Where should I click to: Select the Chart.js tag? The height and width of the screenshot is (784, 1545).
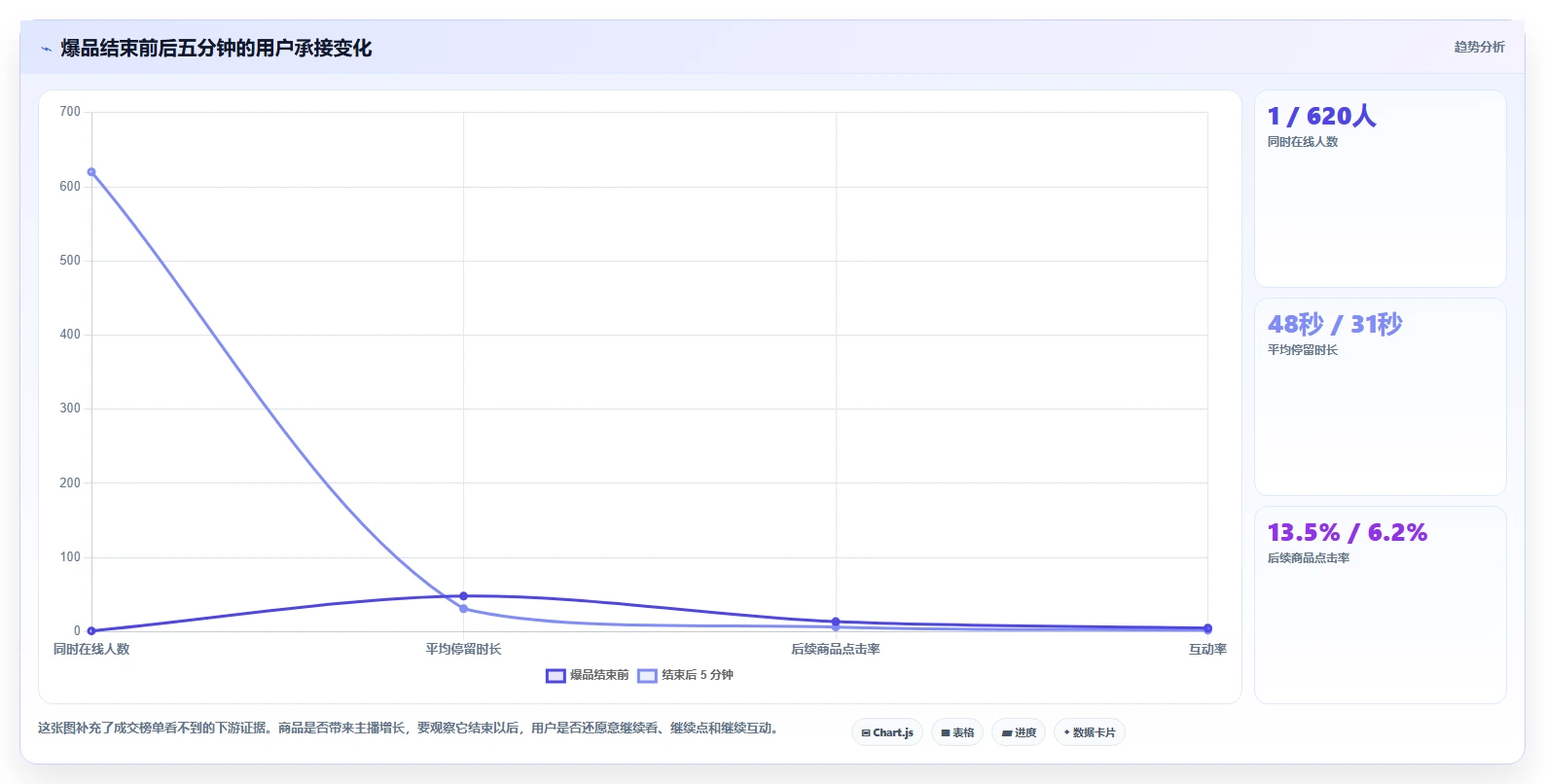[887, 732]
